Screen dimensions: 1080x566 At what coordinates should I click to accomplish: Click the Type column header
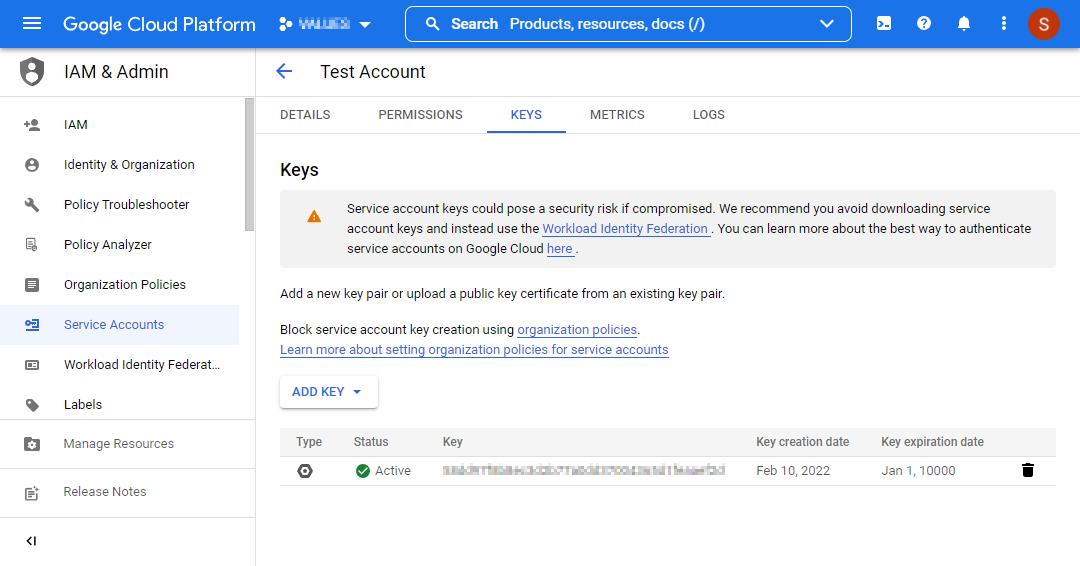point(309,442)
